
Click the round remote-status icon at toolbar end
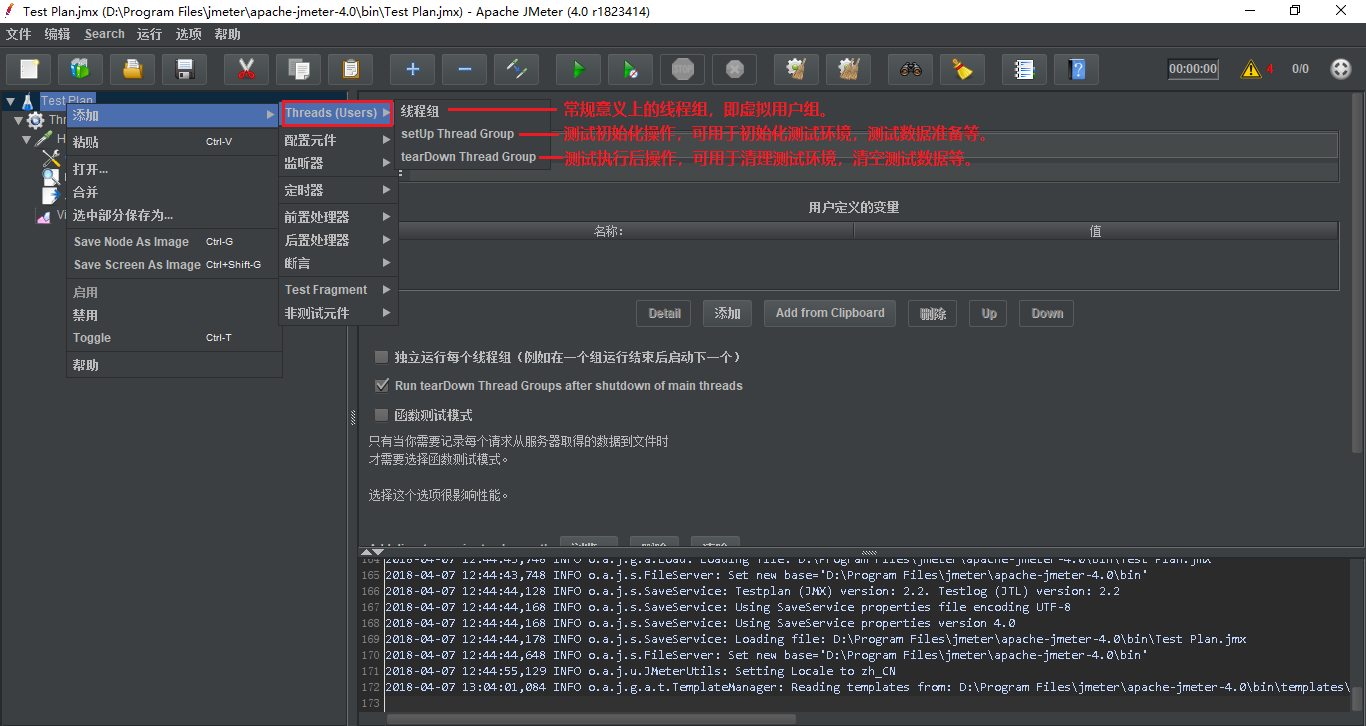click(1341, 69)
